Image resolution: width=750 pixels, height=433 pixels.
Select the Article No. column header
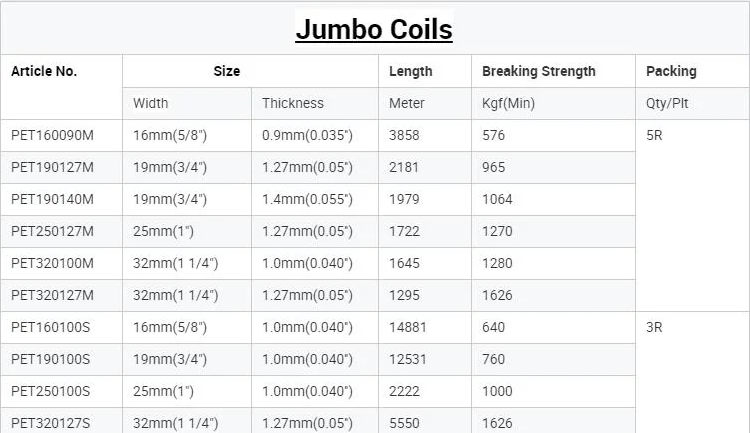(x=44, y=71)
